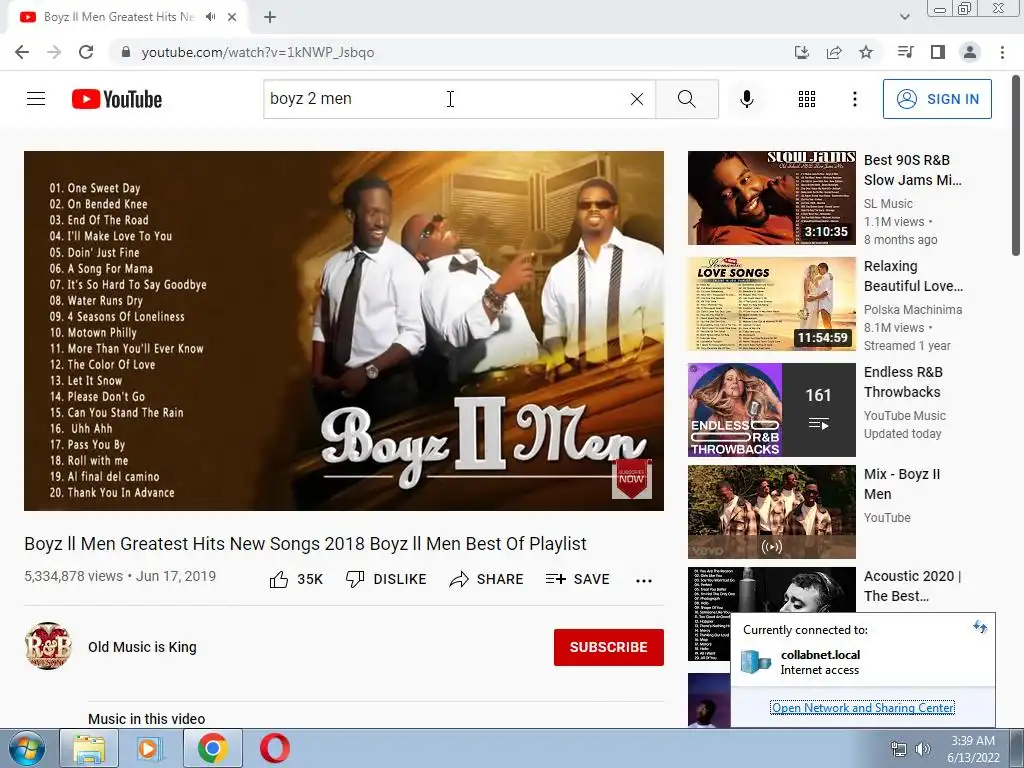Open Relaxing Beautiful Love Songs thumbnail
Image resolution: width=1024 pixels, height=768 pixels.
771,304
